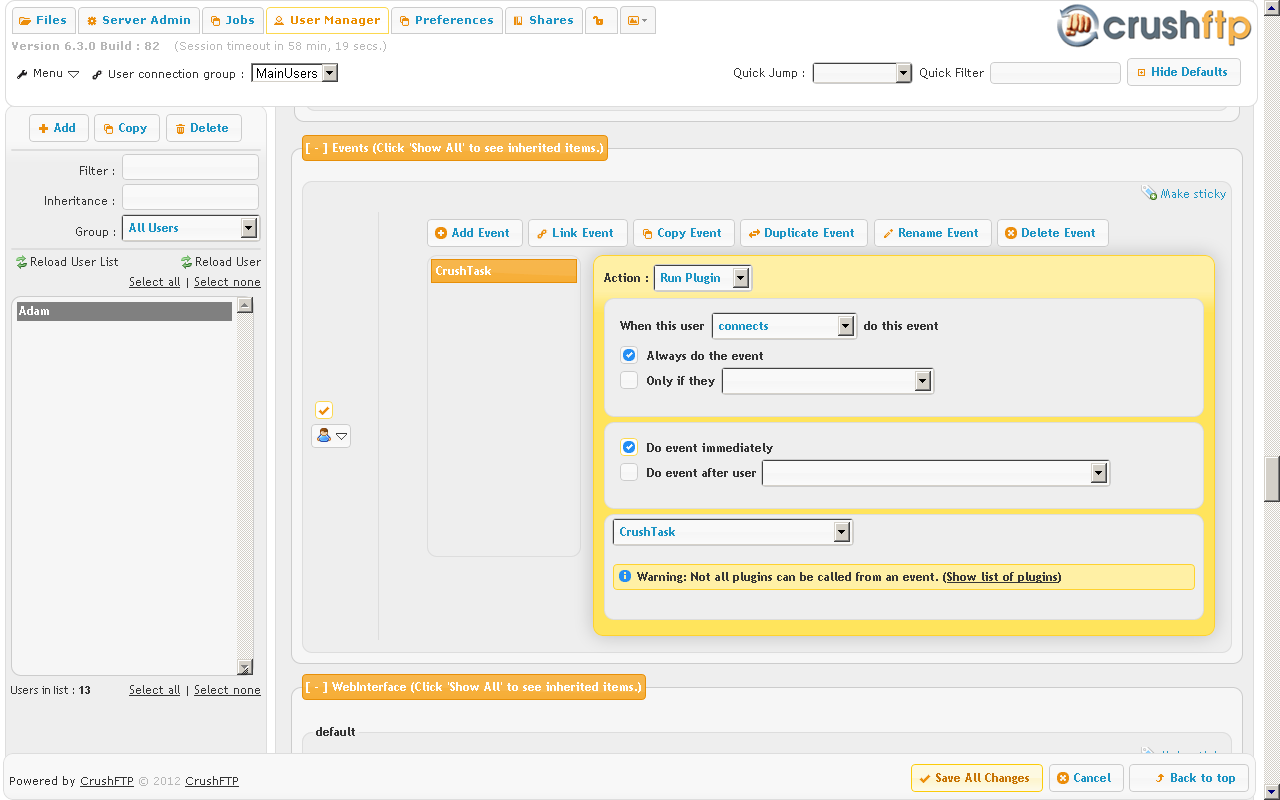This screenshot has height=800, width=1280.
Task: Switch to Server Admin tab
Action: tap(138, 20)
